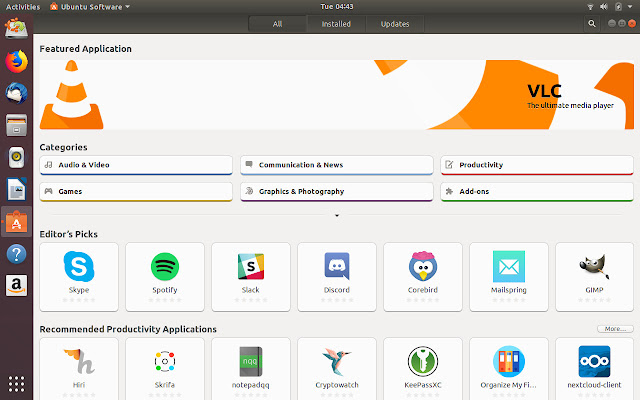This screenshot has height=400, width=640.
Task: Open the notepadqq app tile
Action: 251,369
